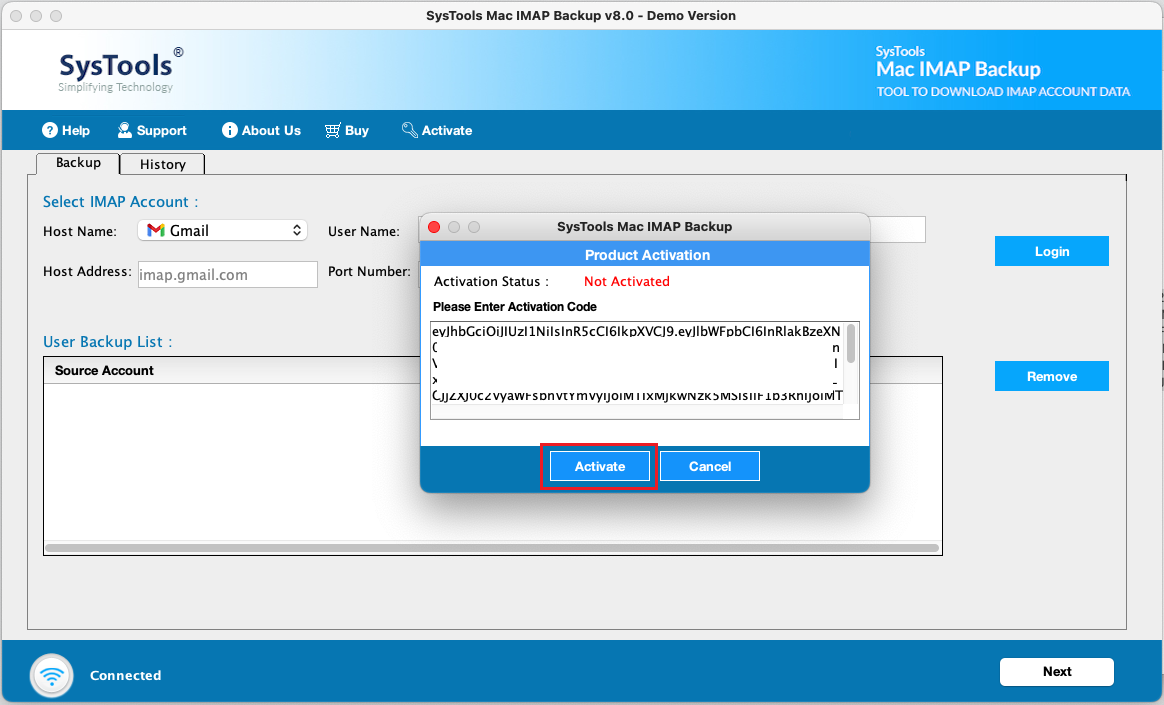Open the About Us menu label

(x=271, y=131)
